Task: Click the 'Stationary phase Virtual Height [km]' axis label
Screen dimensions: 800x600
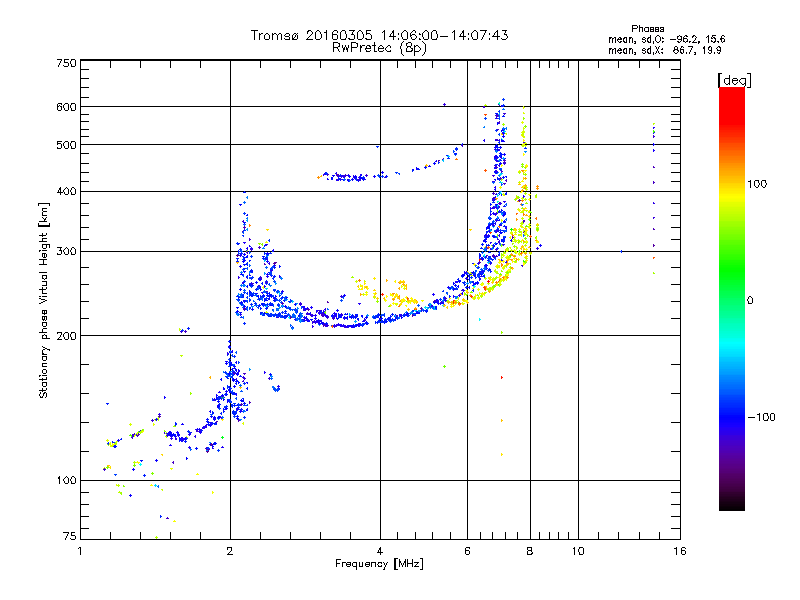Action: [x=43, y=300]
